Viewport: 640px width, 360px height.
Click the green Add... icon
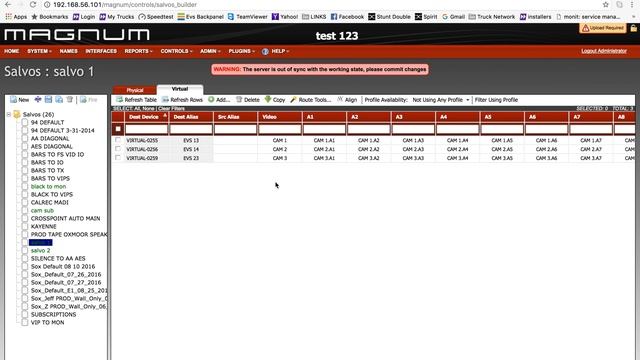(x=211, y=100)
